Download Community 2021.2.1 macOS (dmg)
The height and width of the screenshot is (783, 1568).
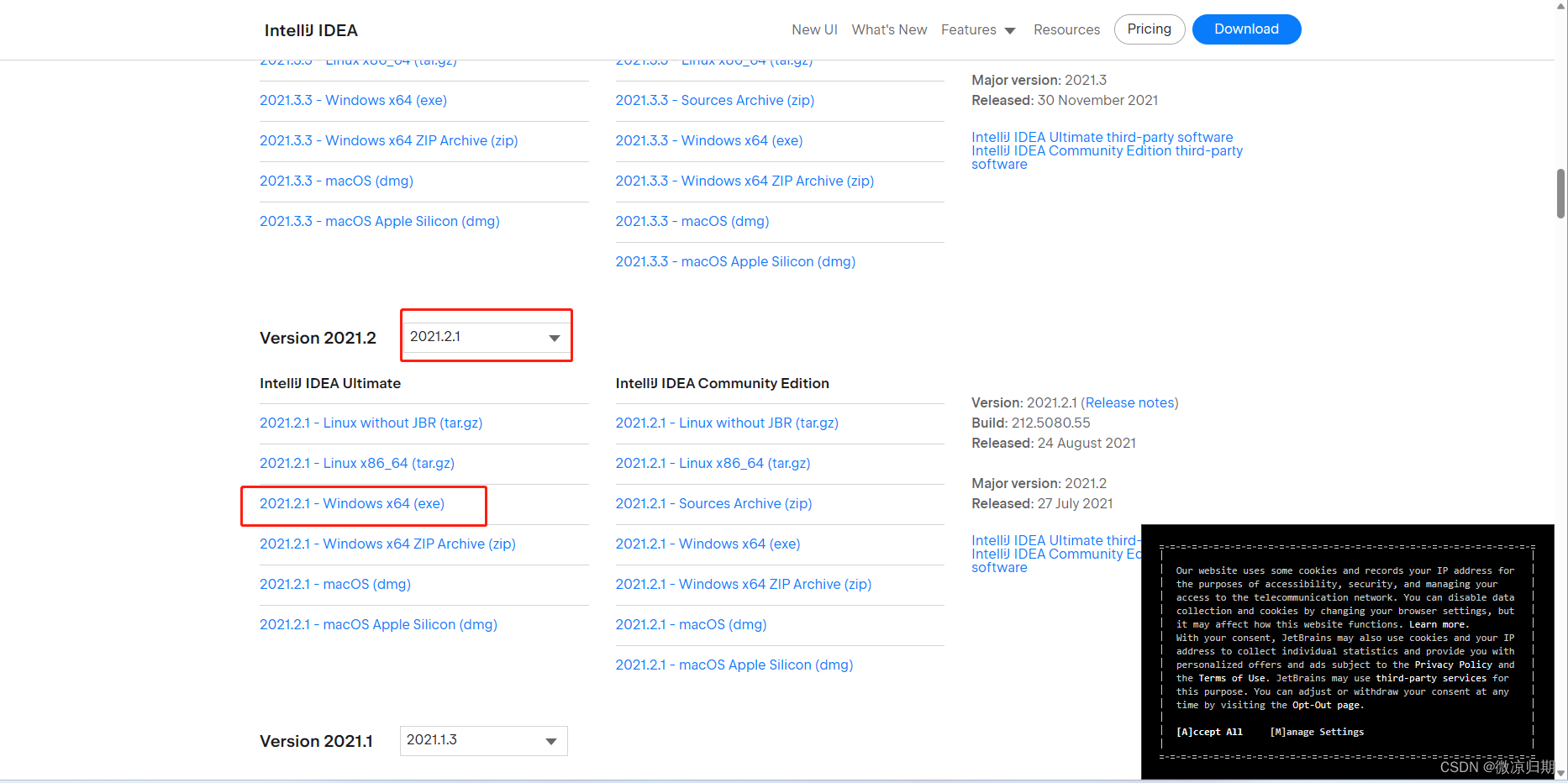(691, 624)
